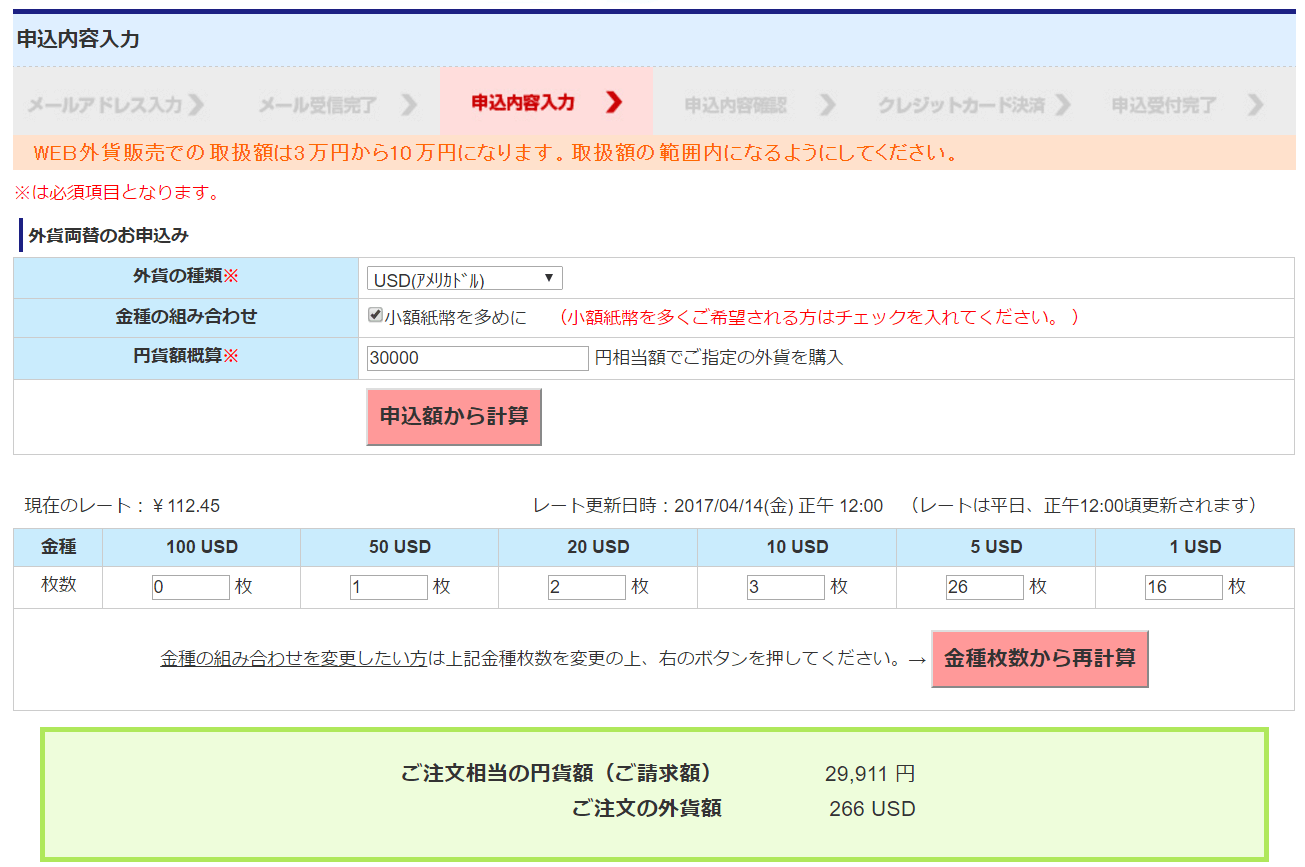Click the 100 USD bill count field
The width and height of the screenshot is (1305, 867).
190,587
